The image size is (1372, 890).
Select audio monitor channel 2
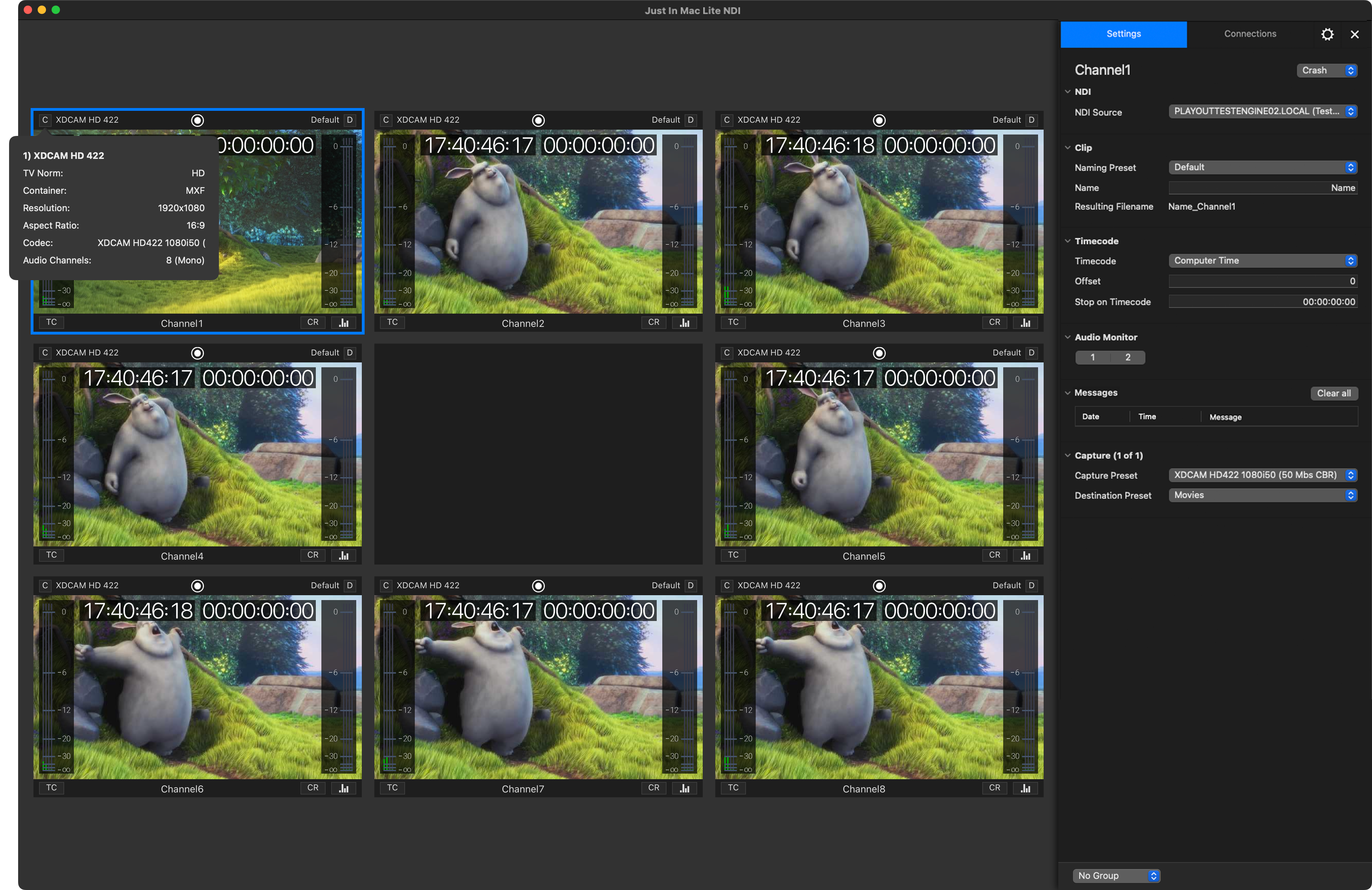pos(1128,358)
